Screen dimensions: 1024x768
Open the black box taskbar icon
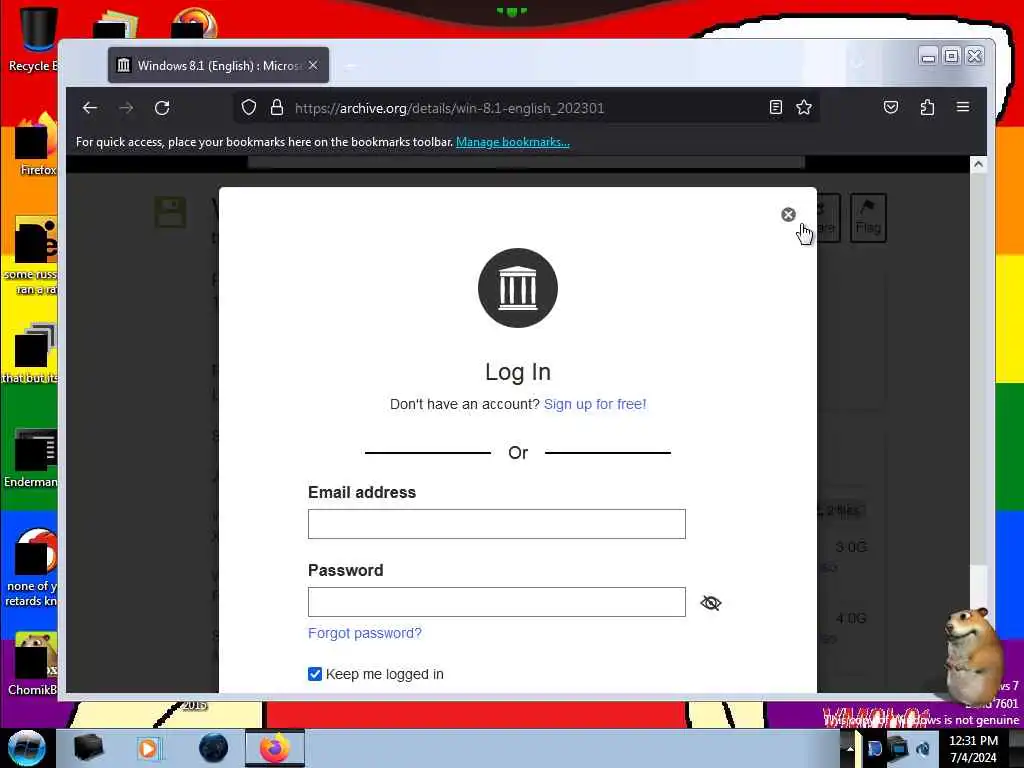88,748
